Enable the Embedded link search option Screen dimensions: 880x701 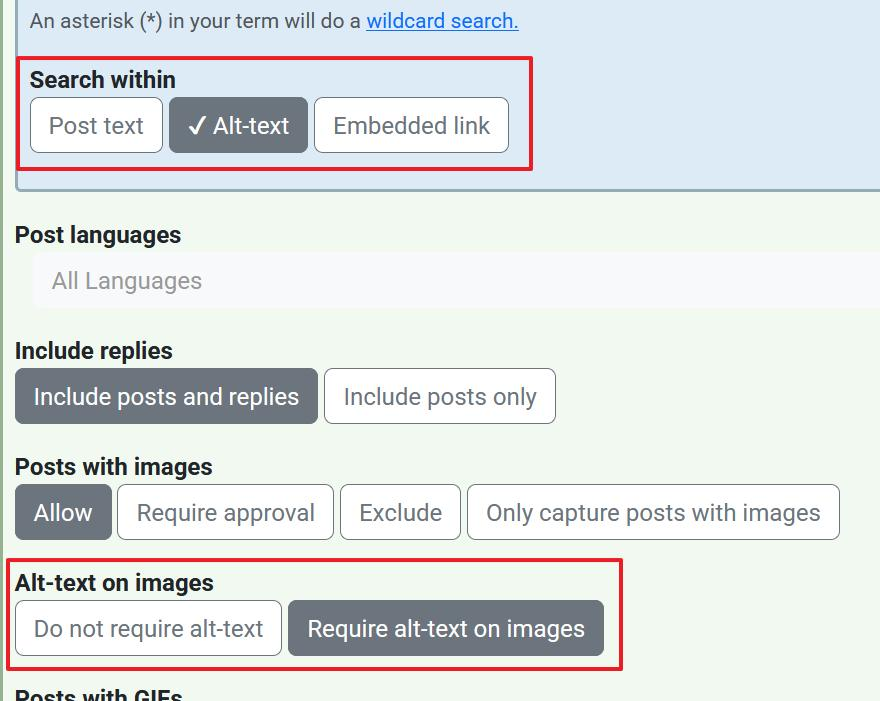(x=411, y=126)
